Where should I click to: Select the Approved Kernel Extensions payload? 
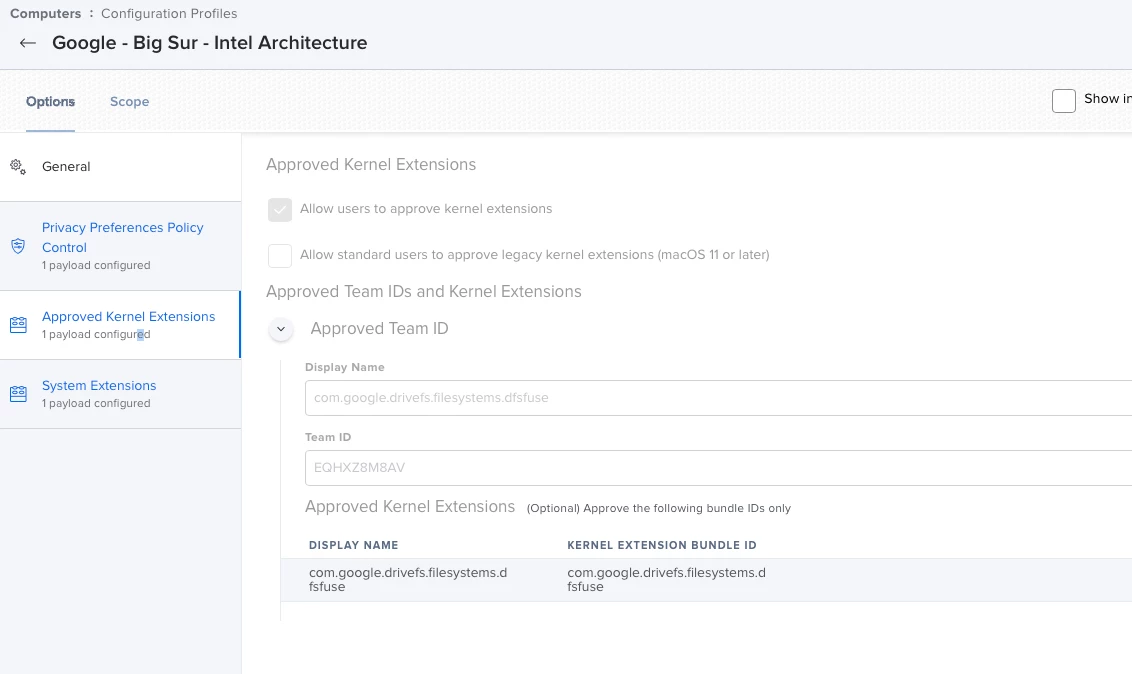click(128, 317)
